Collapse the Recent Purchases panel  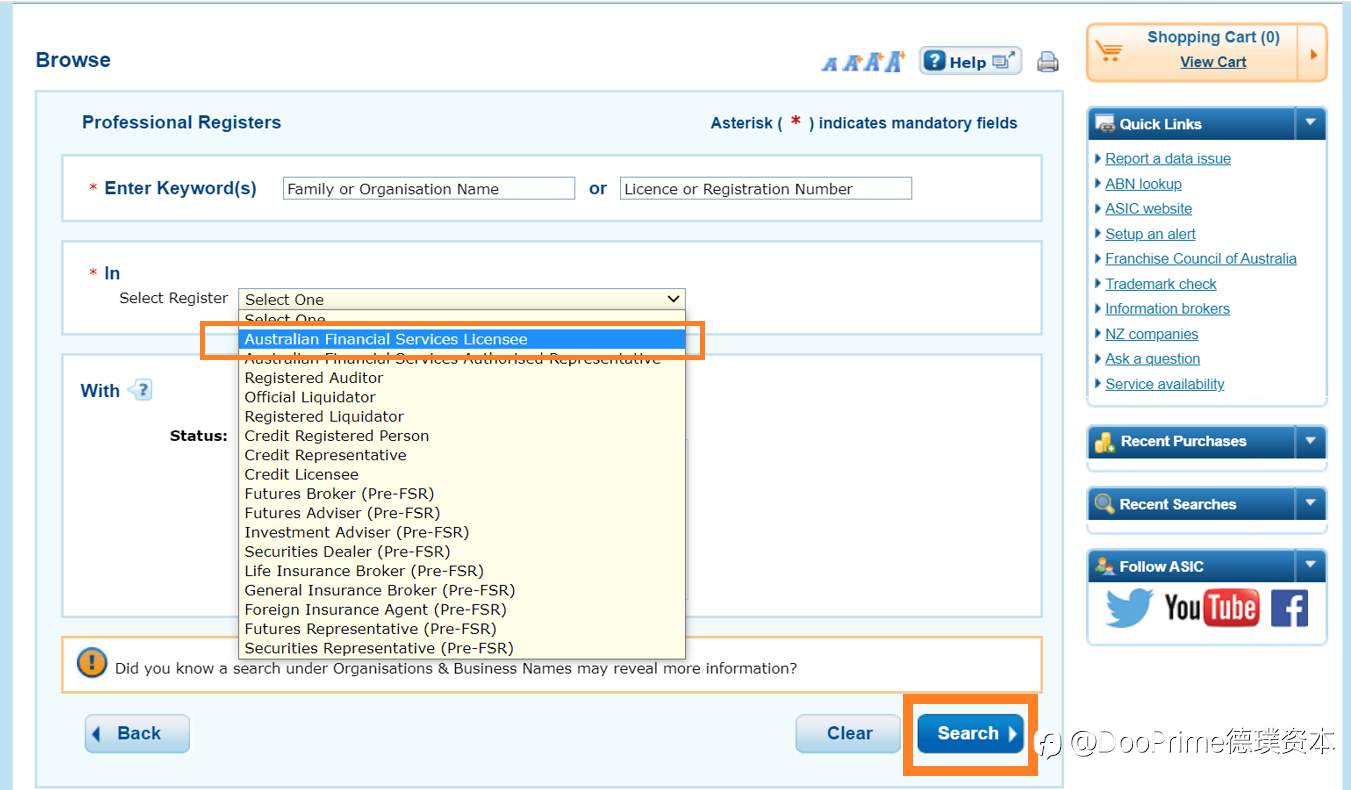[1311, 441]
